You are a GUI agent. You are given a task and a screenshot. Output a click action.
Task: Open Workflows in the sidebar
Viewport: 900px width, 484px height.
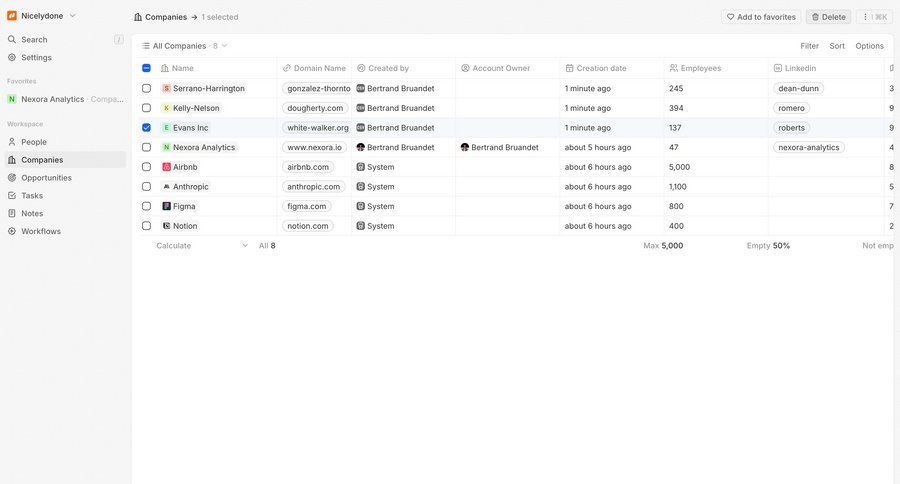(x=65, y=231)
